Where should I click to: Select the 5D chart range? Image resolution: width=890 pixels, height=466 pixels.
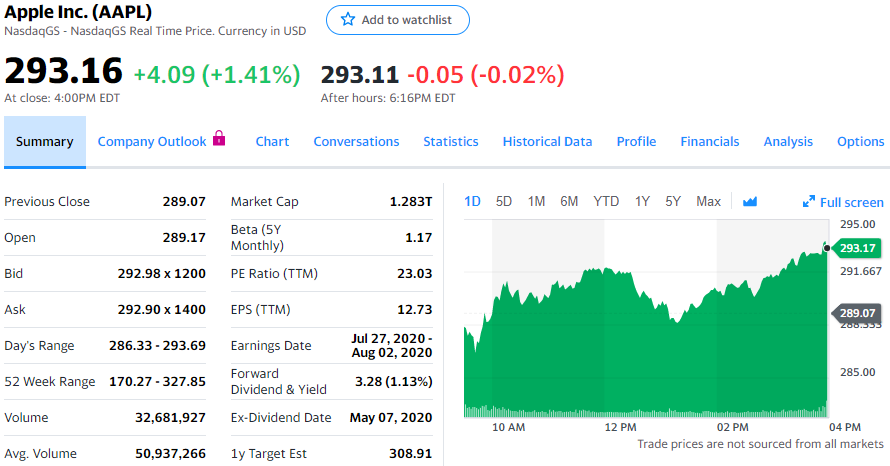point(503,201)
